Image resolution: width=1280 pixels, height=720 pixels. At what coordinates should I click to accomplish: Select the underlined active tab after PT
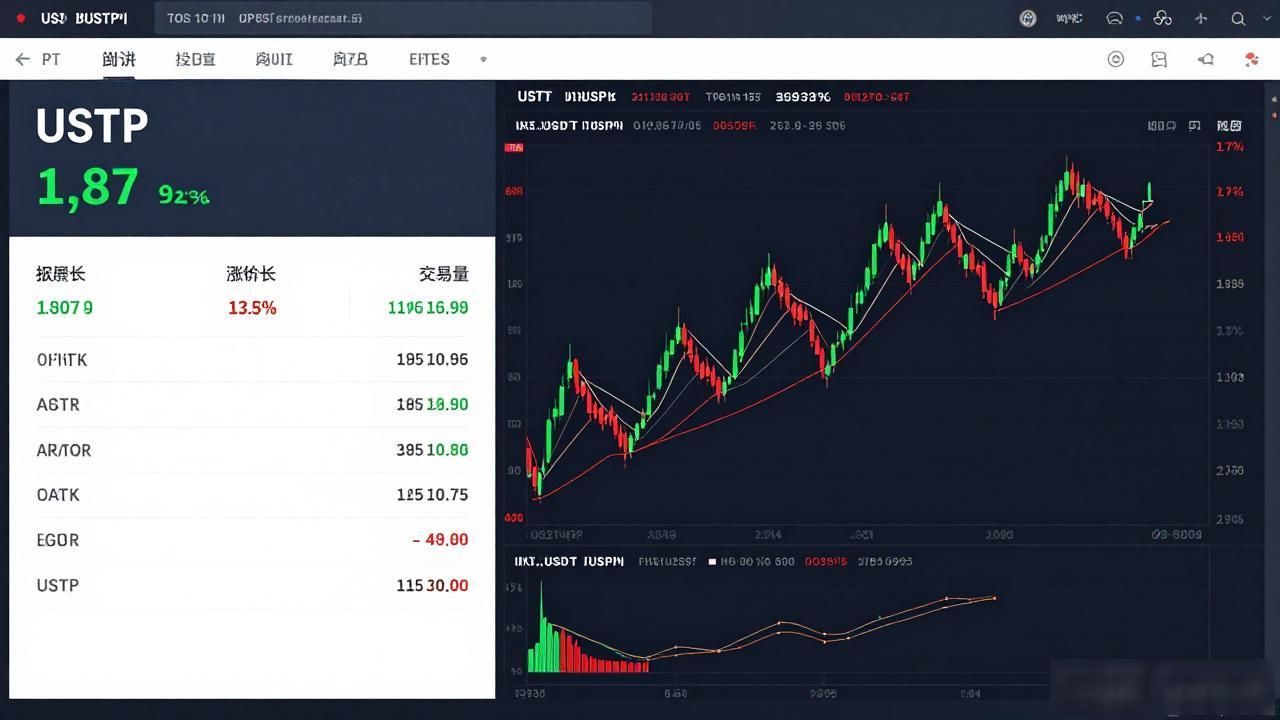click(x=119, y=60)
